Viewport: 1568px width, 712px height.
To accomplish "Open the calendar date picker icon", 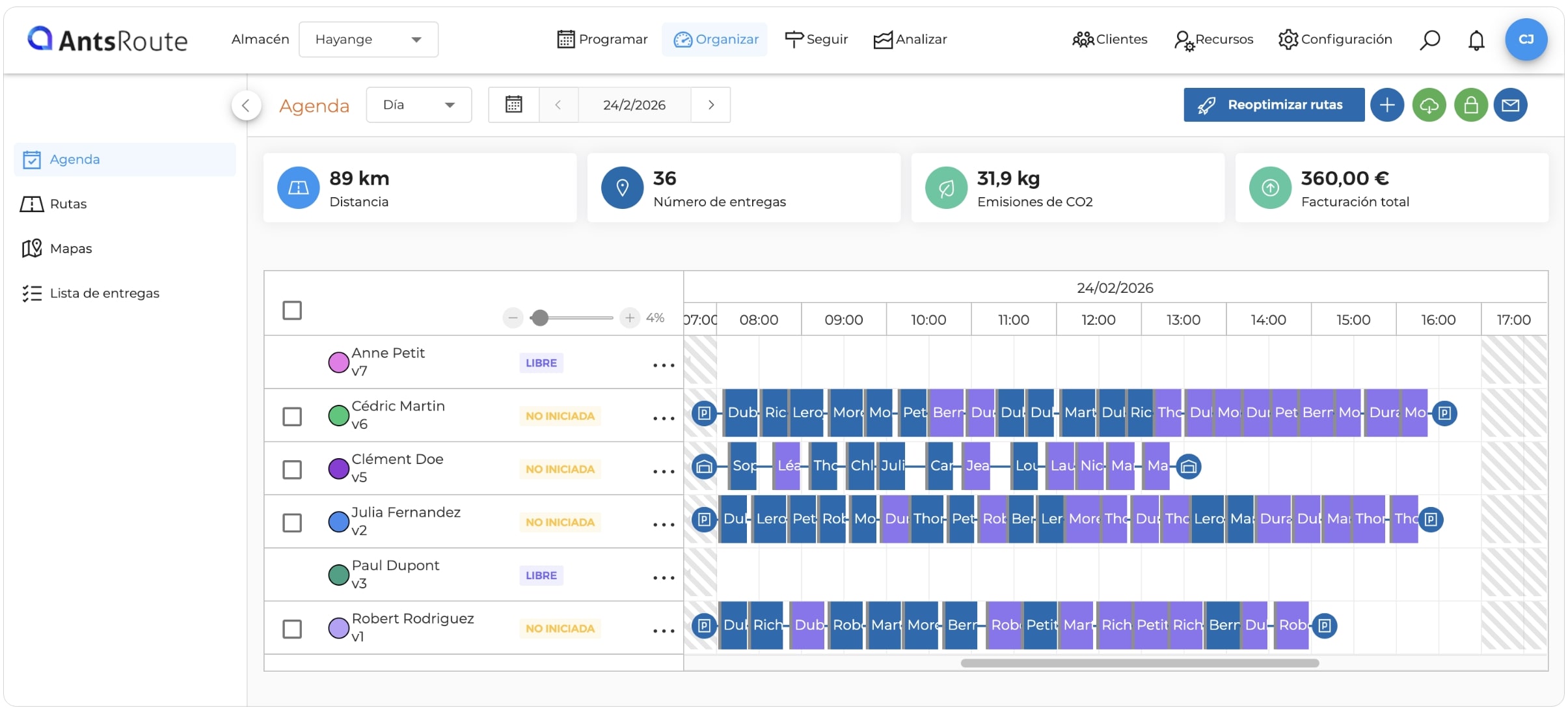I will pos(513,105).
